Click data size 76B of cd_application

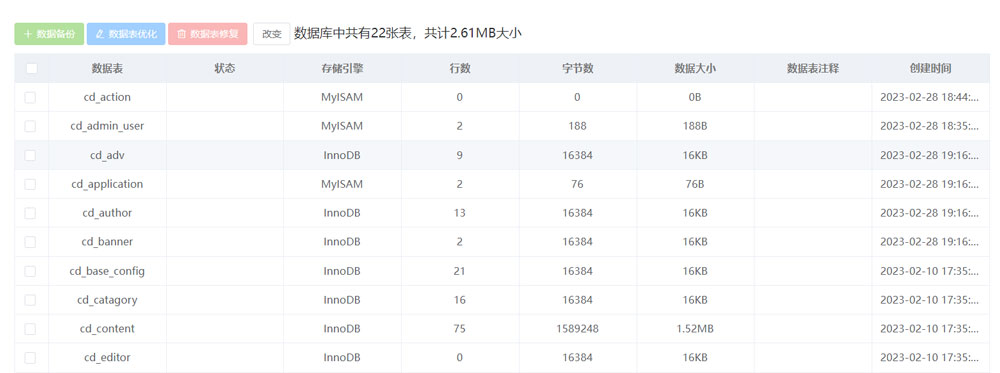click(x=695, y=184)
